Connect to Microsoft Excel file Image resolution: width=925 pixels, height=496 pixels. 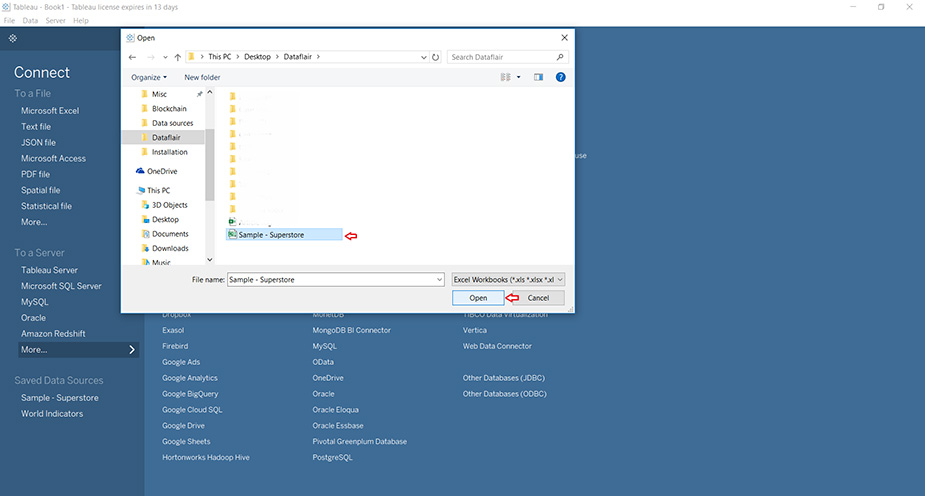pyautogui.click(x=50, y=111)
